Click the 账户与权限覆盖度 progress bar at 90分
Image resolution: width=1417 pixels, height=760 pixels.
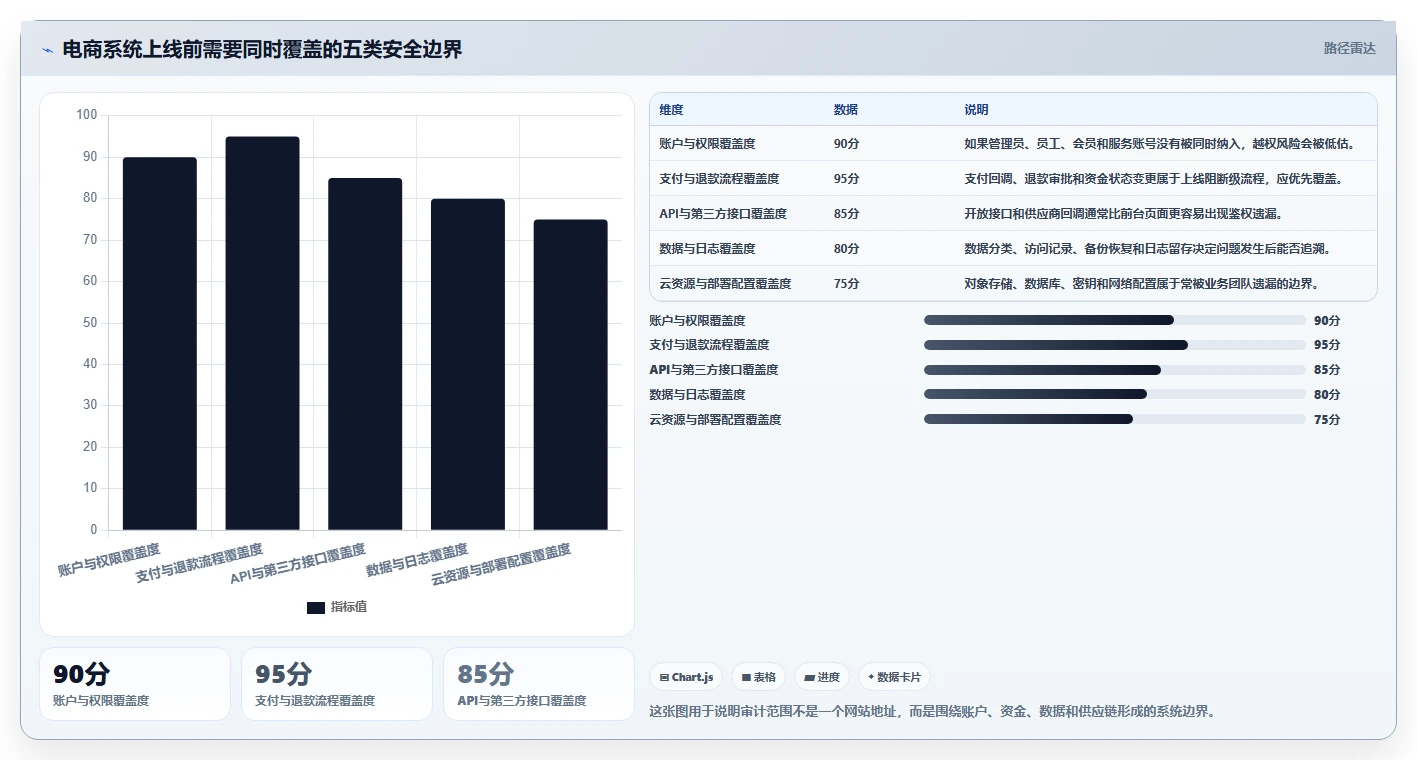(1115, 320)
